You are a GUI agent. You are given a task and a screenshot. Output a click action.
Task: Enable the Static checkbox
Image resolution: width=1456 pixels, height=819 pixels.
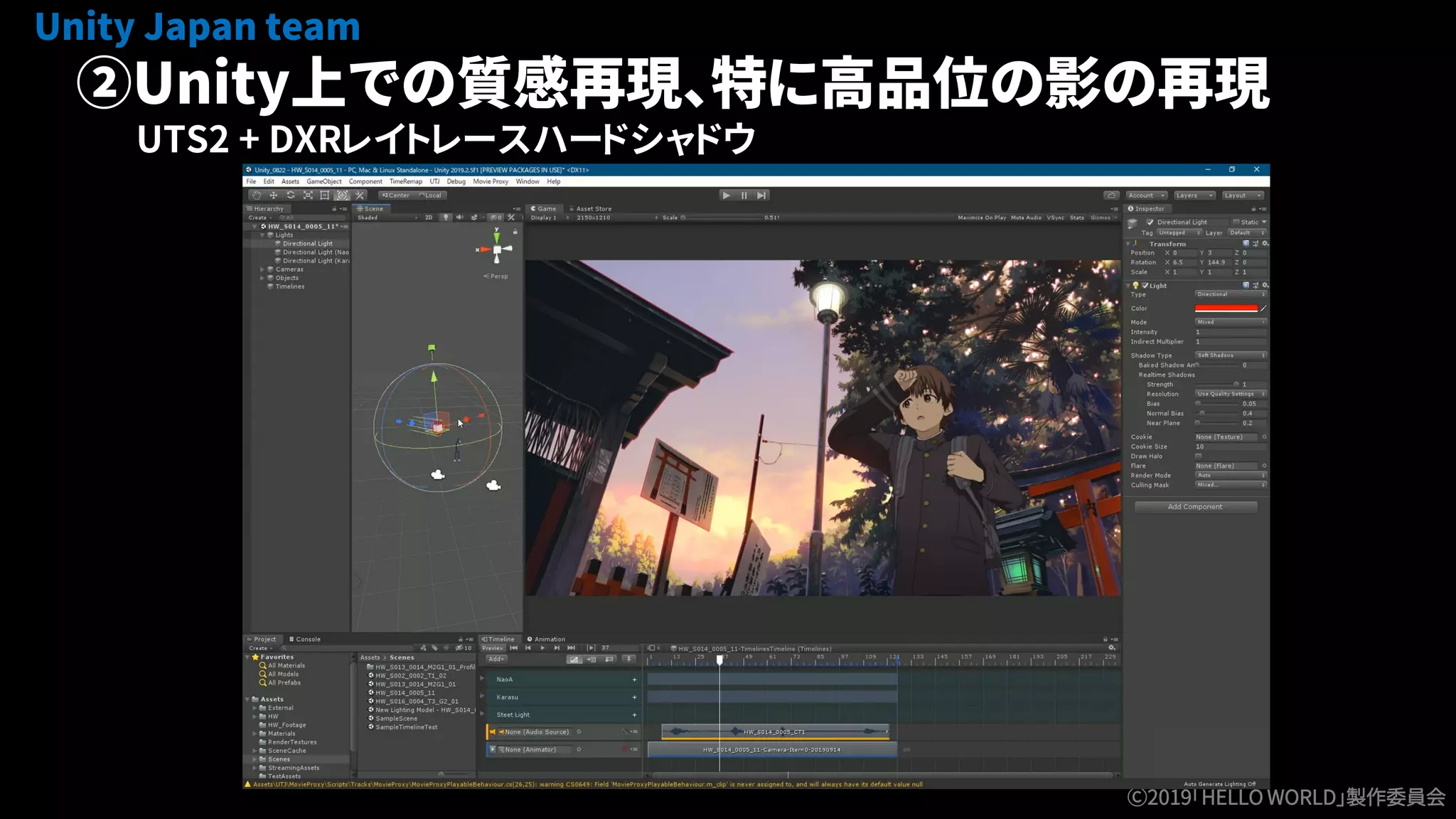pyautogui.click(x=1236, y=223)
